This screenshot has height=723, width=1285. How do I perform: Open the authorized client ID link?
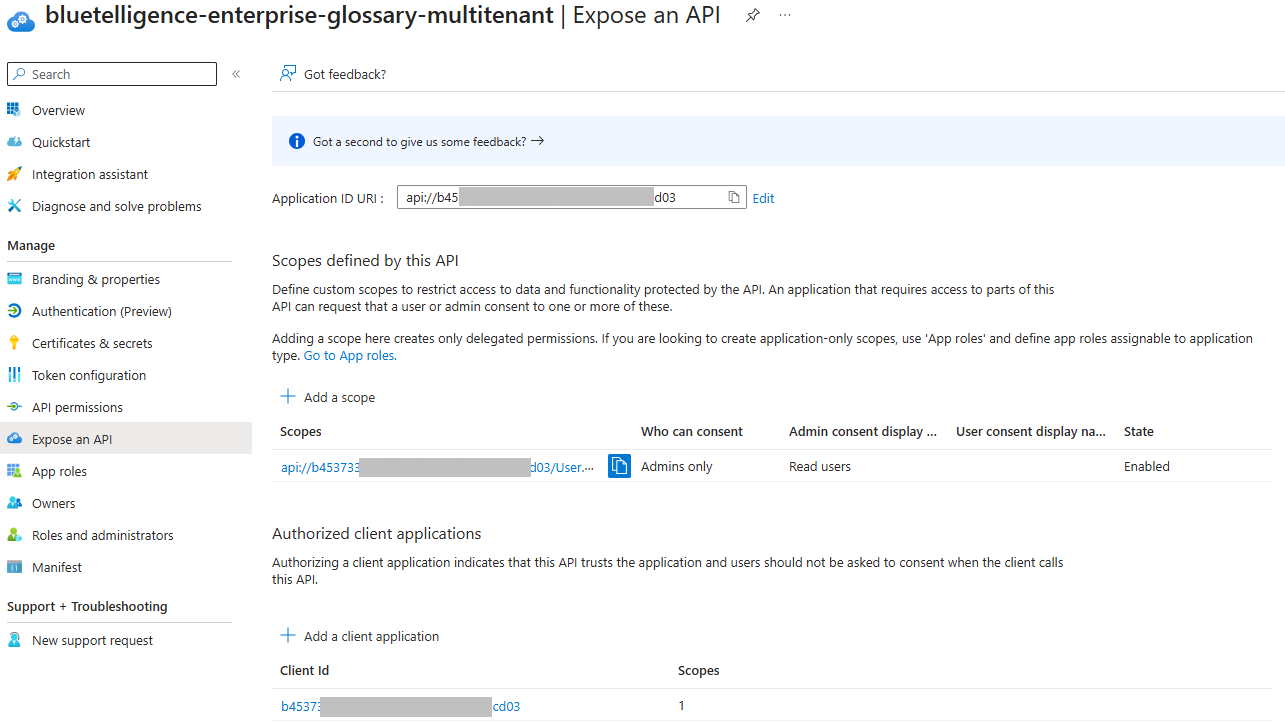(x=400, y=706)
